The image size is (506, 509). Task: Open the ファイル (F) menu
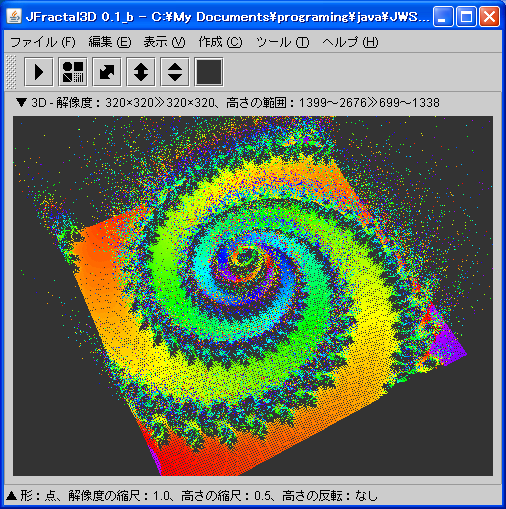click(43, 42)
